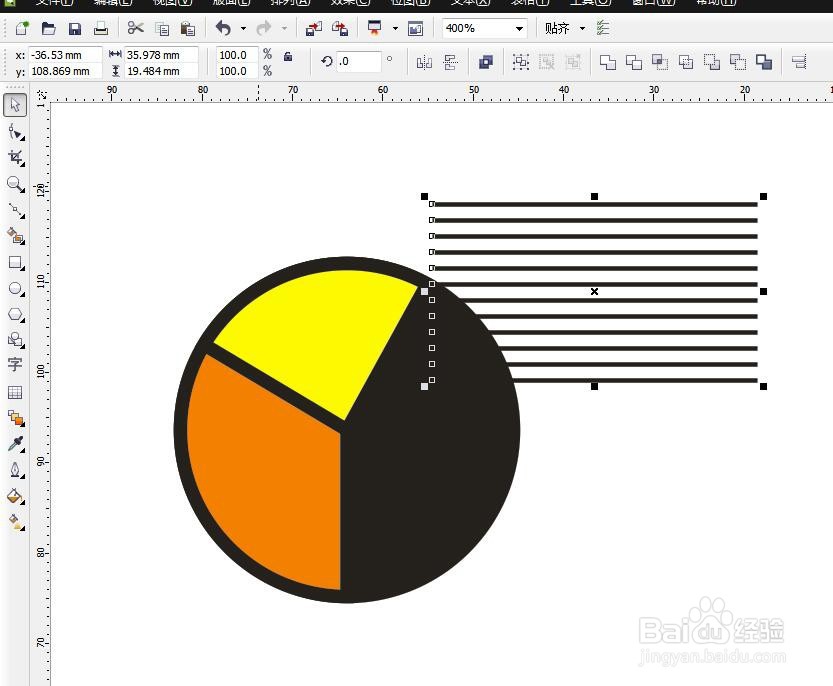833x686 pixels.
Task: Export the document
Action: [x=340, y=28]
